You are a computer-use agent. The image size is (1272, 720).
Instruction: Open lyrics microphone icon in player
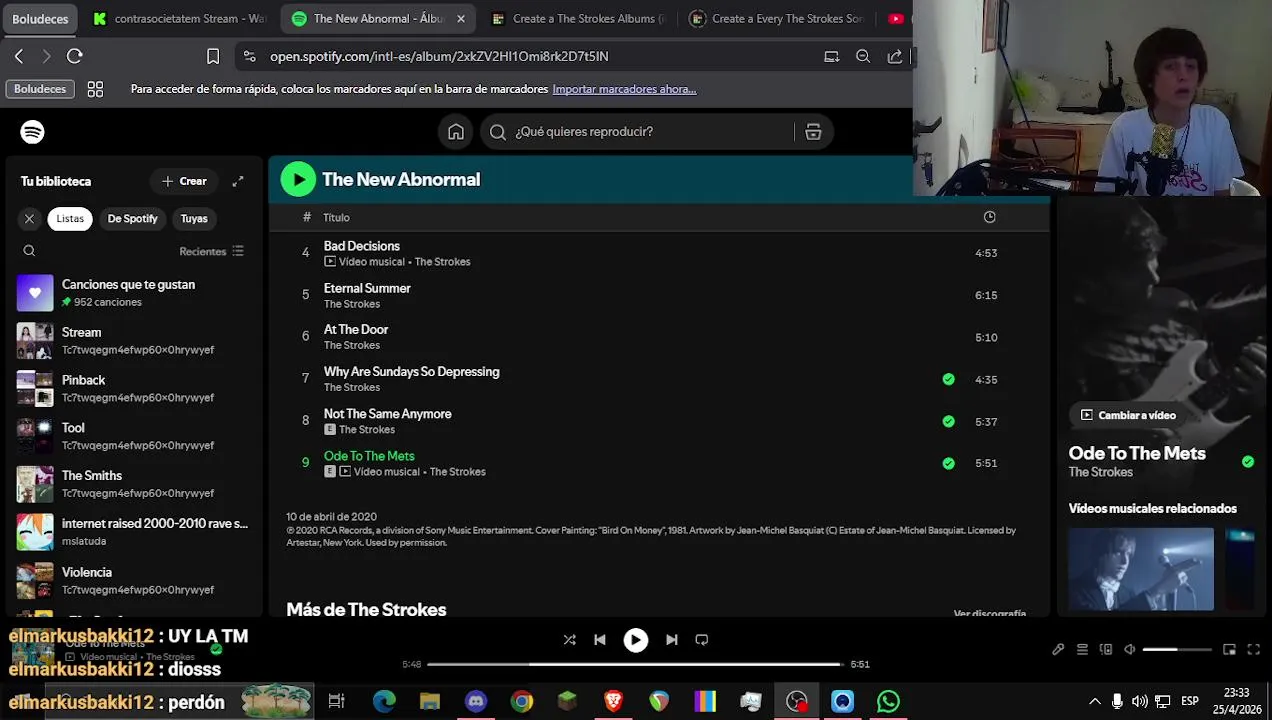point(1058,650)
